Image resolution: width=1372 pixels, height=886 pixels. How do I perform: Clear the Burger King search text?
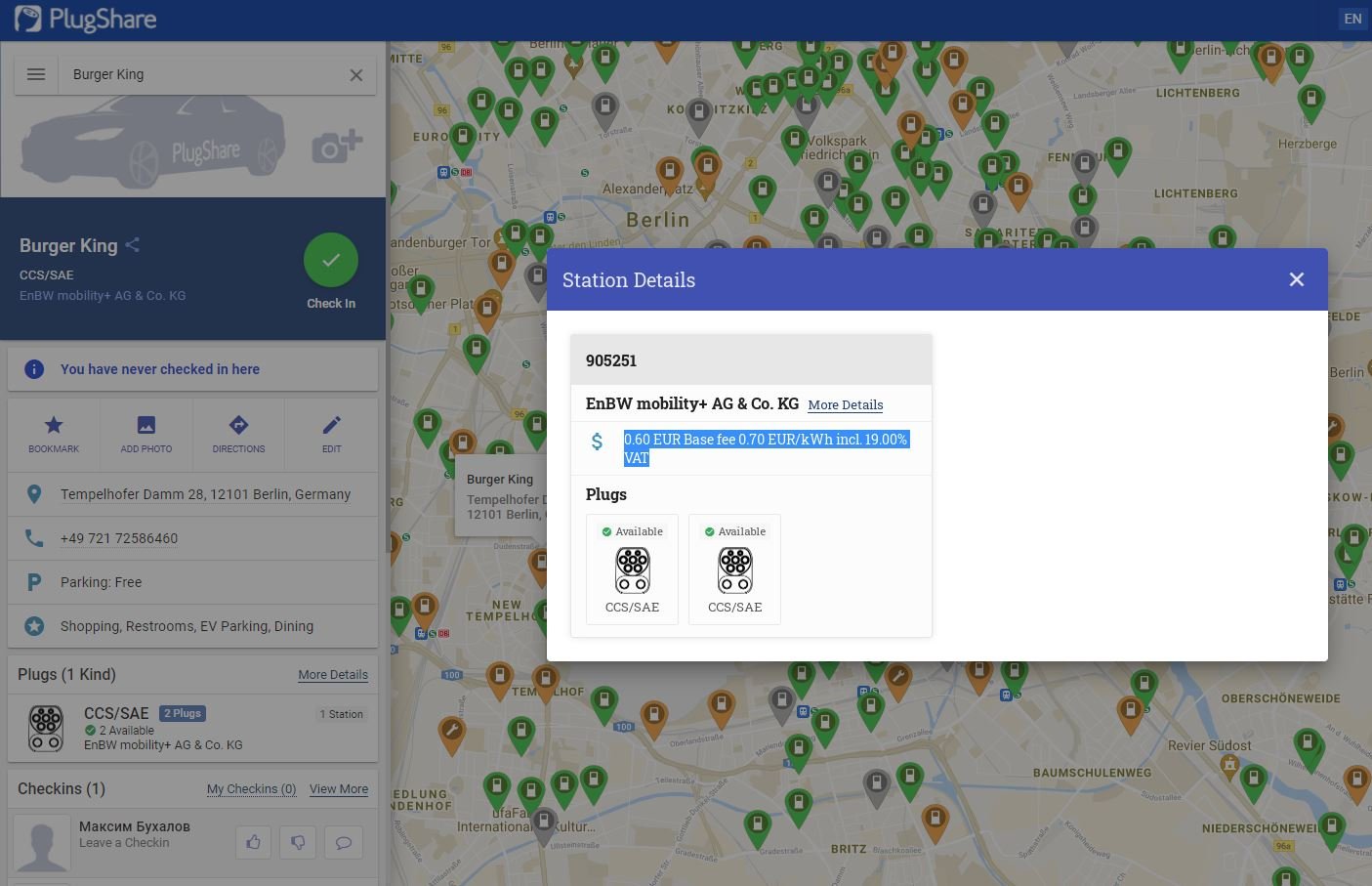click(356, 75)
